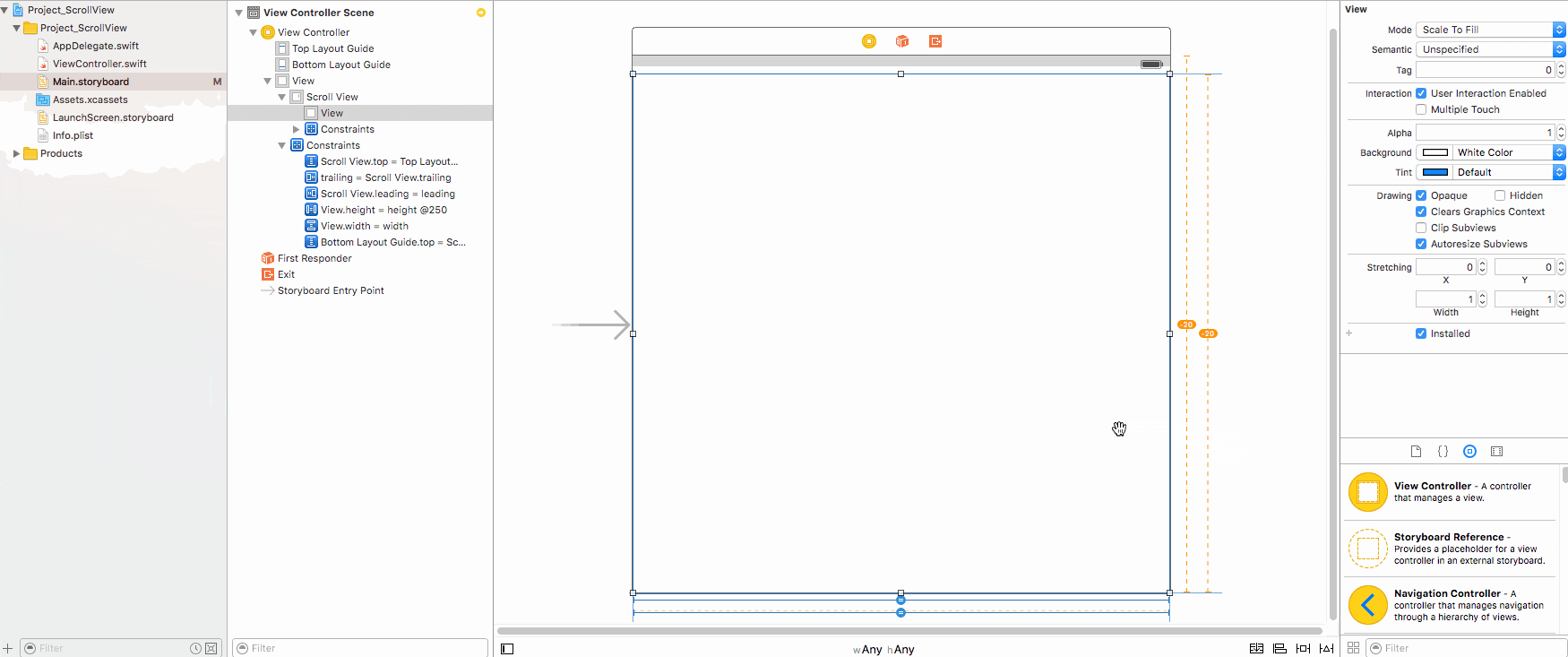Open ViewController.swift file
Viewport: 1568px width, 657px height.
pos(99,64)
